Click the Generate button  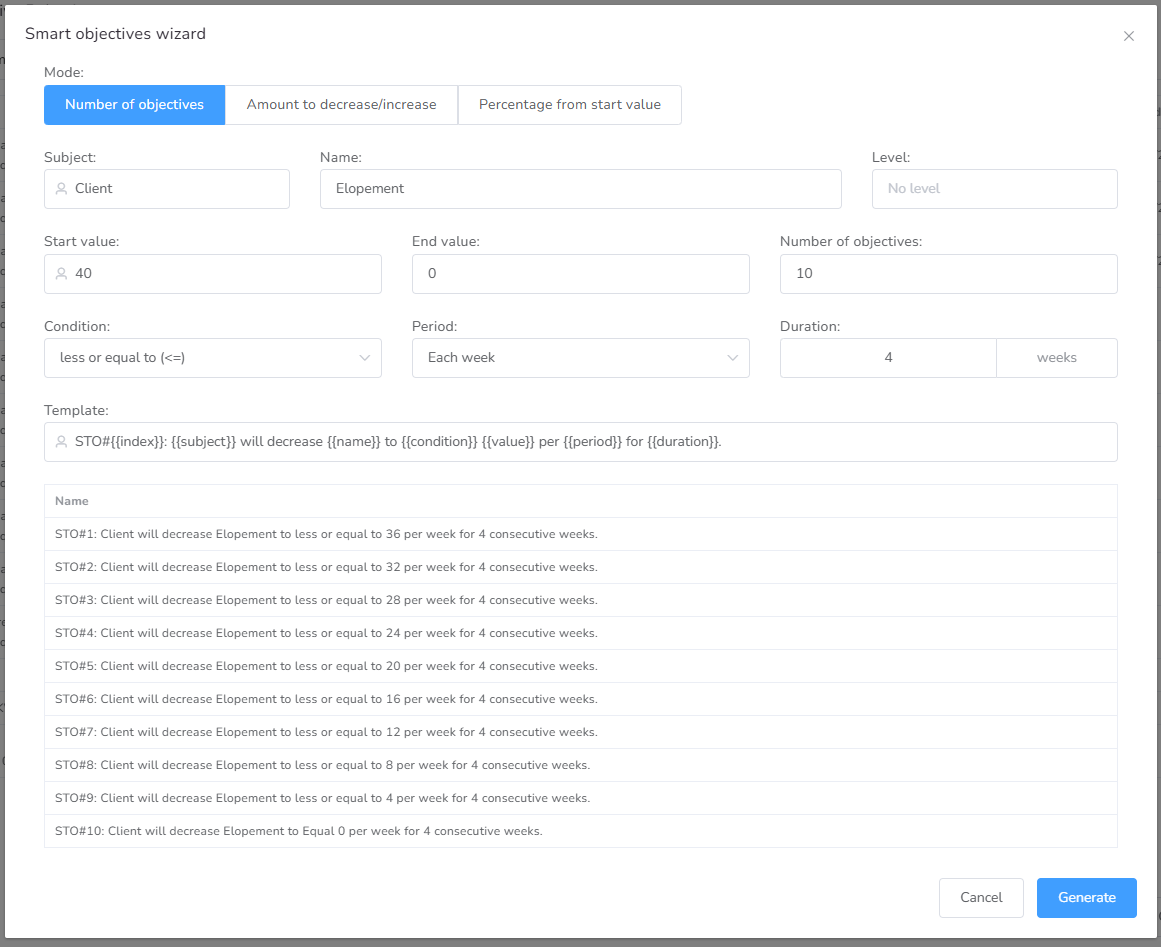coord(1086,898)
